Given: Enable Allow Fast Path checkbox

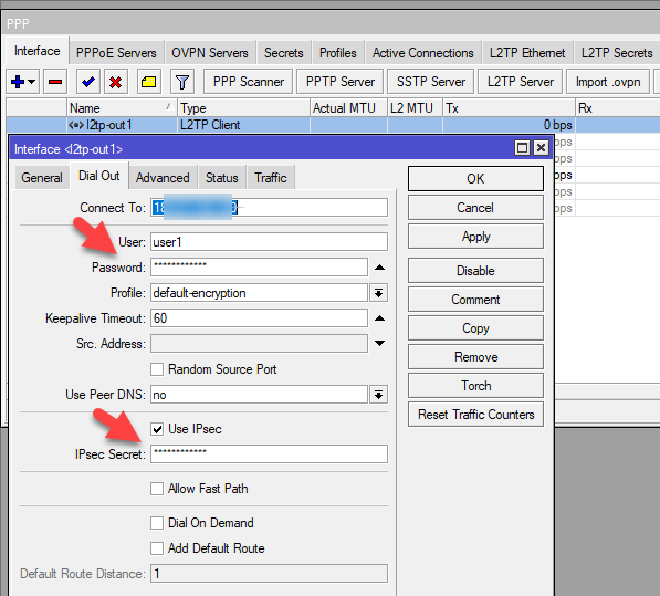Looking at the screenshot, I should click(157, 489).
